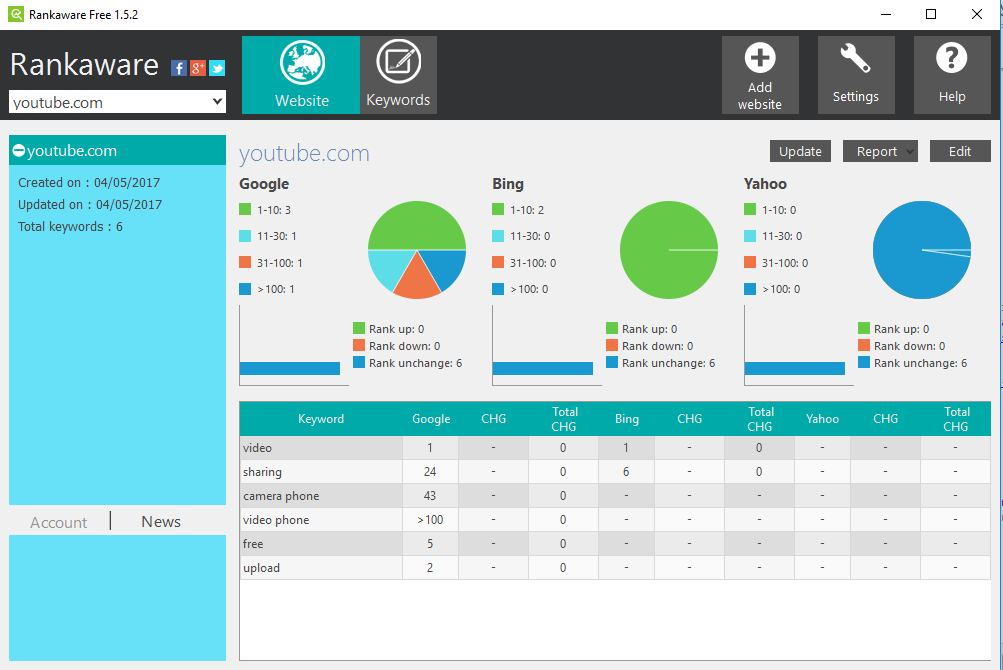Switch to the News tab
Viewport: 1003px width, 670px height.
(161, 522)
